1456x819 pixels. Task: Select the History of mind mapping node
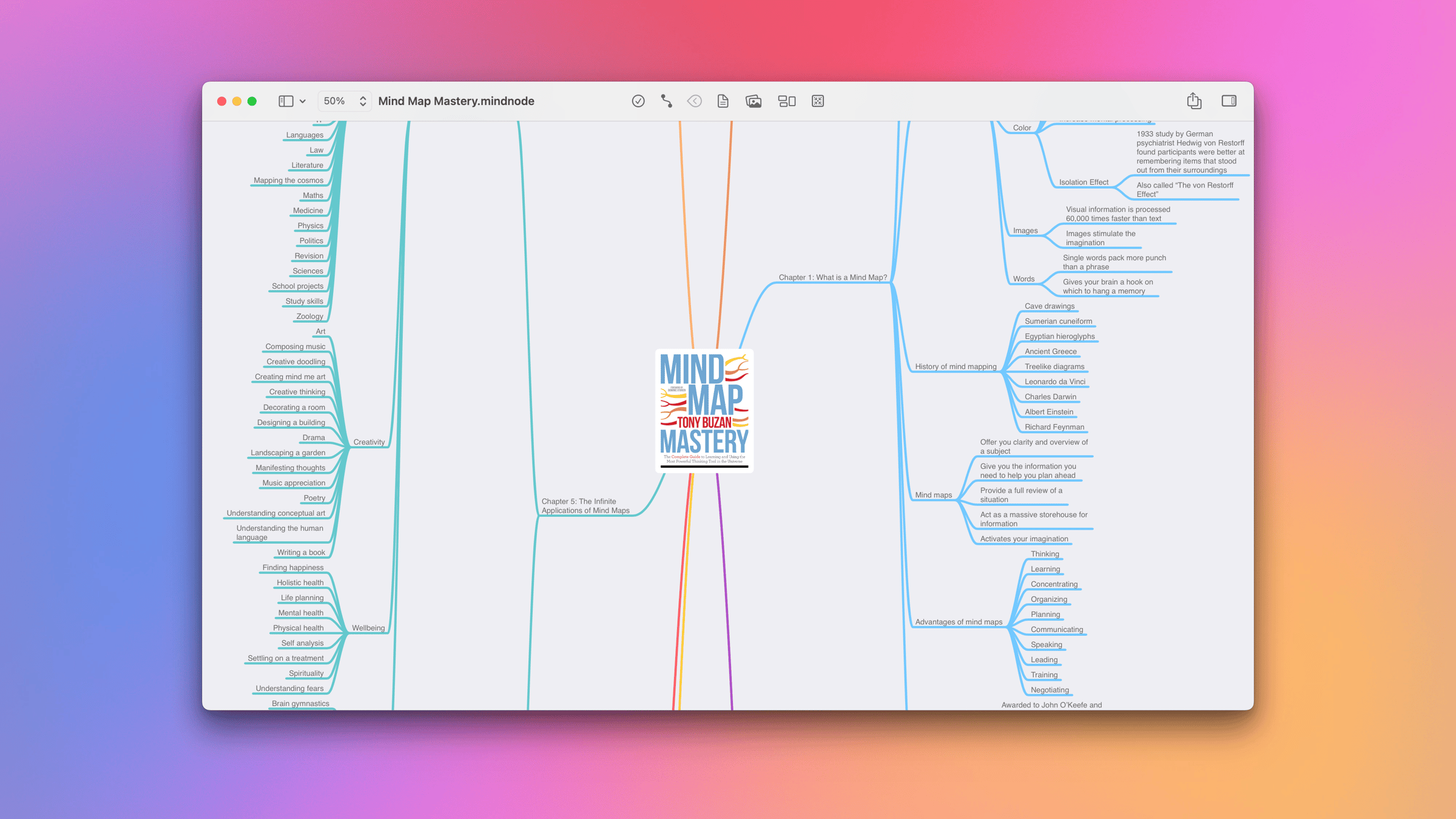click(x=955, y=366)
